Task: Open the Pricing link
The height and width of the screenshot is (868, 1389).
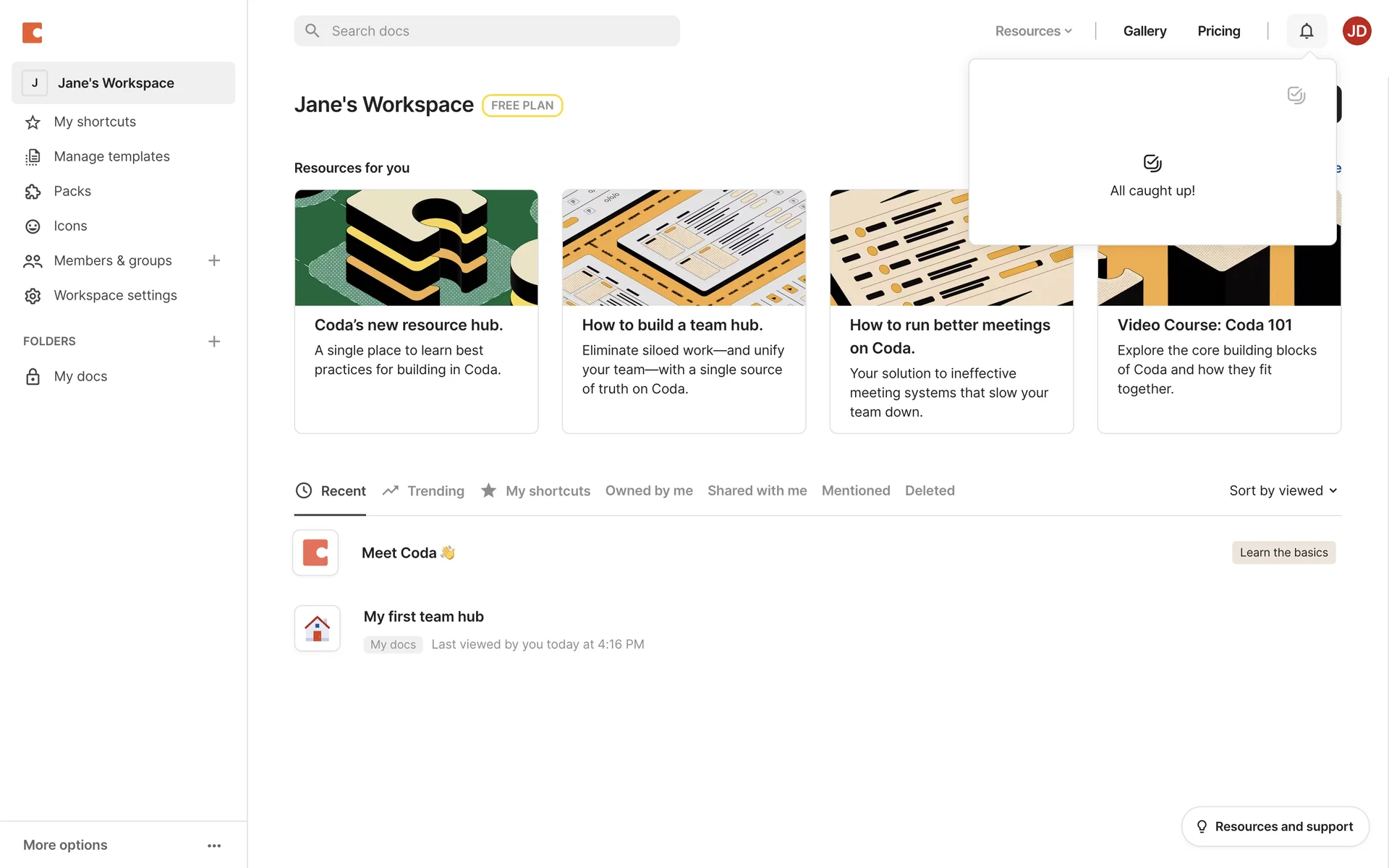Action: click(1218, 31)
